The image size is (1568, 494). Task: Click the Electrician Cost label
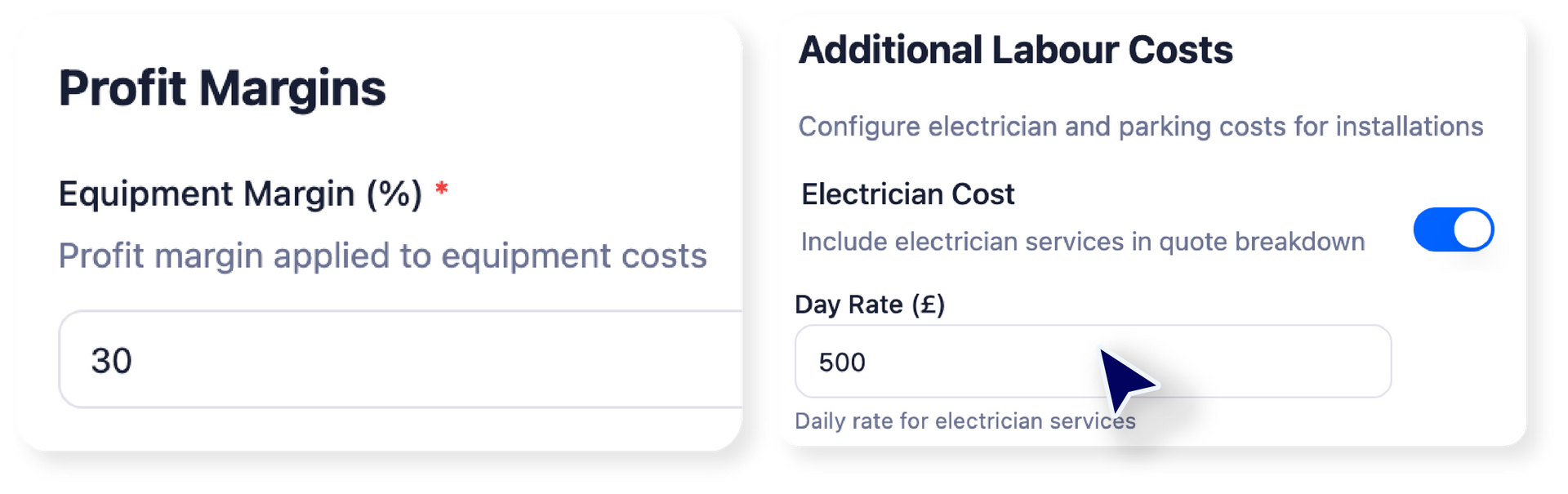[x=907, y=194]
